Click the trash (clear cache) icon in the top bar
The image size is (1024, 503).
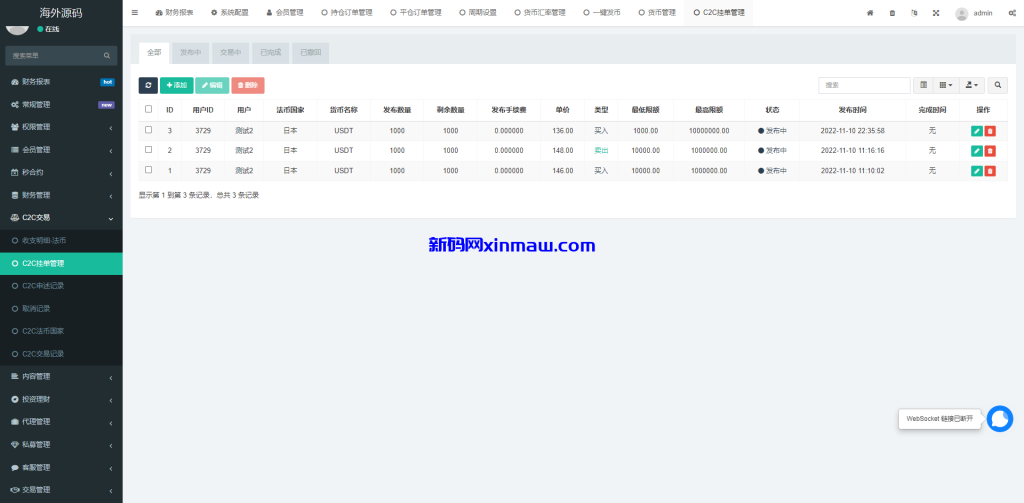point(892,13)
